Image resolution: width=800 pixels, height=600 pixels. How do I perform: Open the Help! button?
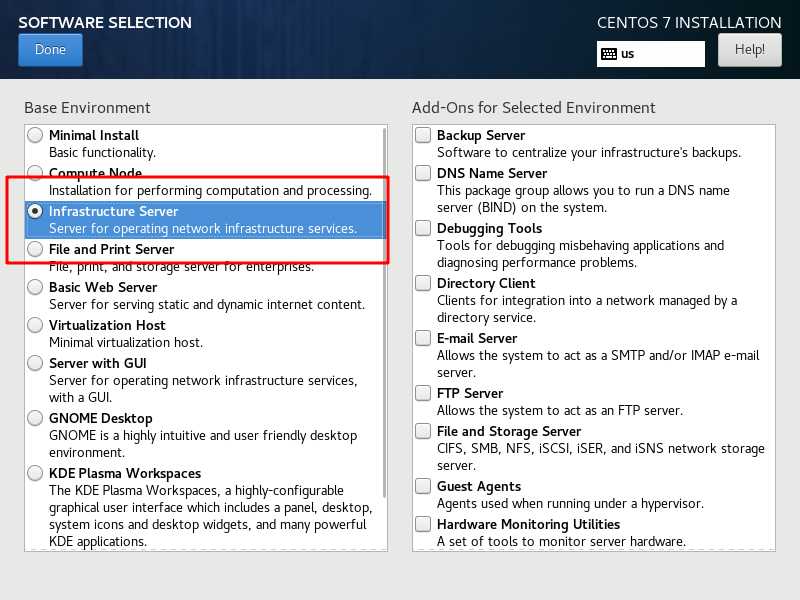749,49
